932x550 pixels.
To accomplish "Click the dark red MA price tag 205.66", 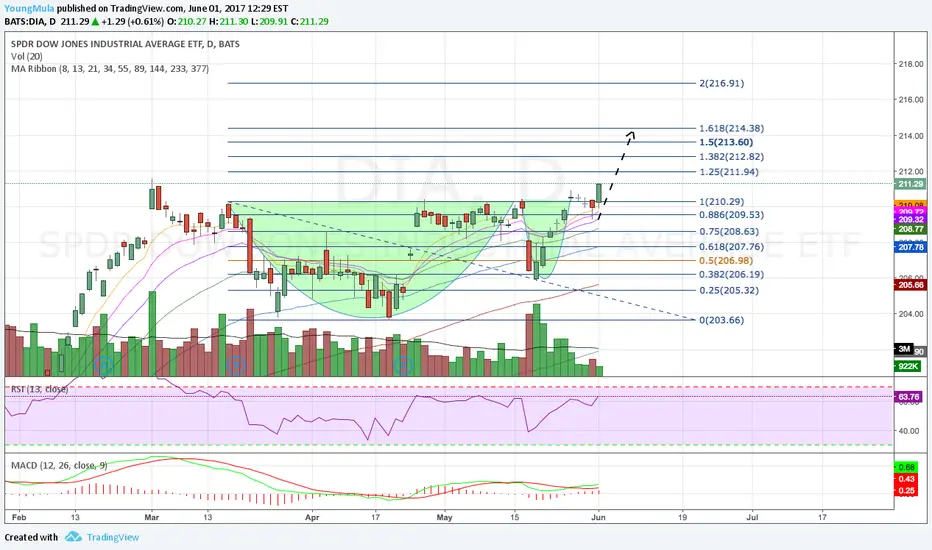I will [x=910, y=285].
